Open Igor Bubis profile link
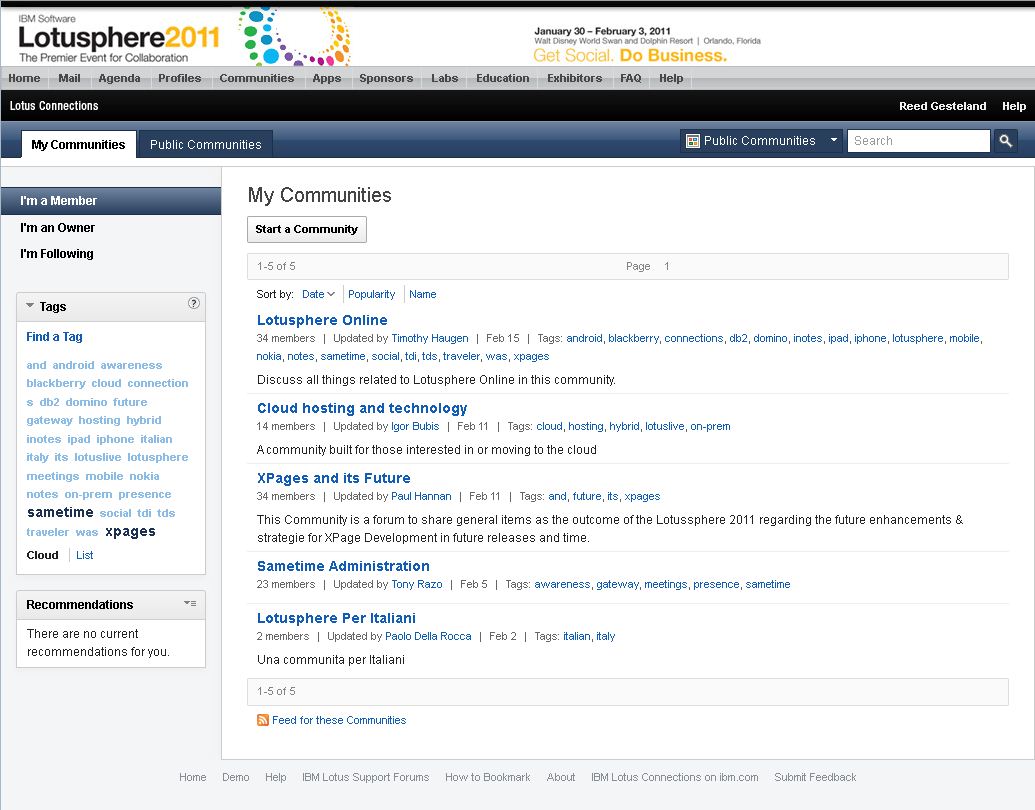 [415, 426]
